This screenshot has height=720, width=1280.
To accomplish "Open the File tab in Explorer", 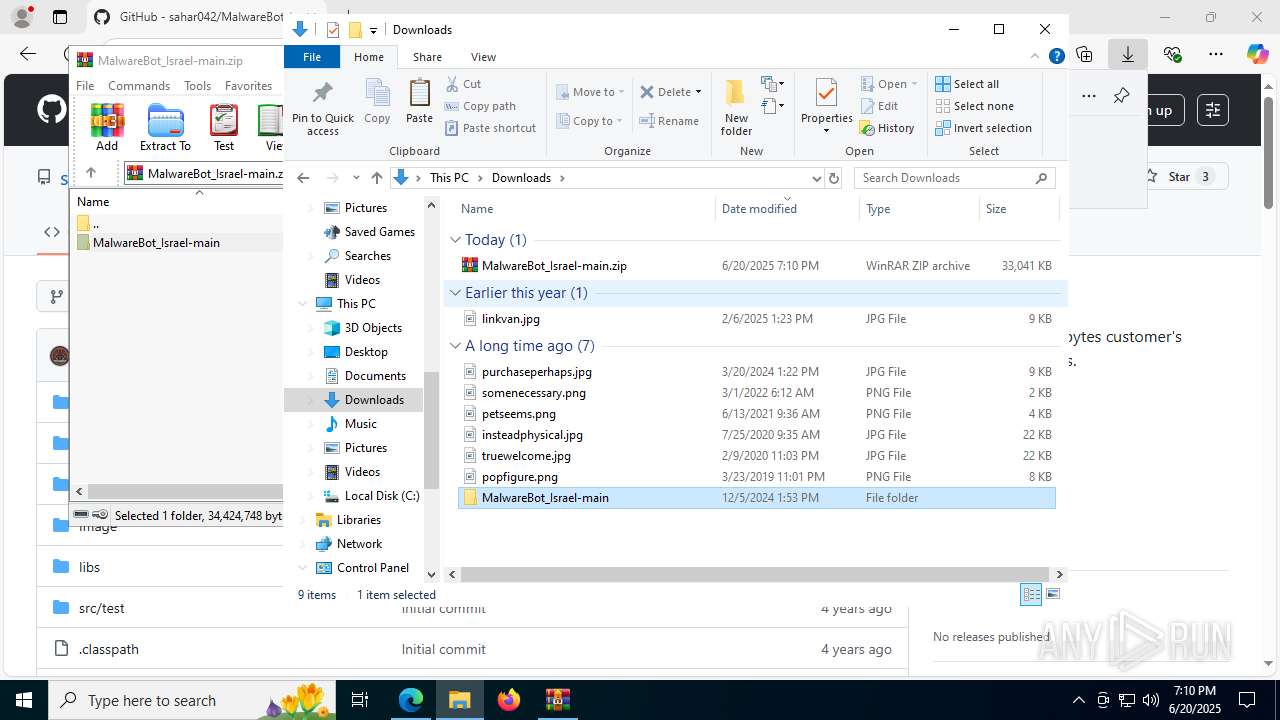I will click(312, 57).
